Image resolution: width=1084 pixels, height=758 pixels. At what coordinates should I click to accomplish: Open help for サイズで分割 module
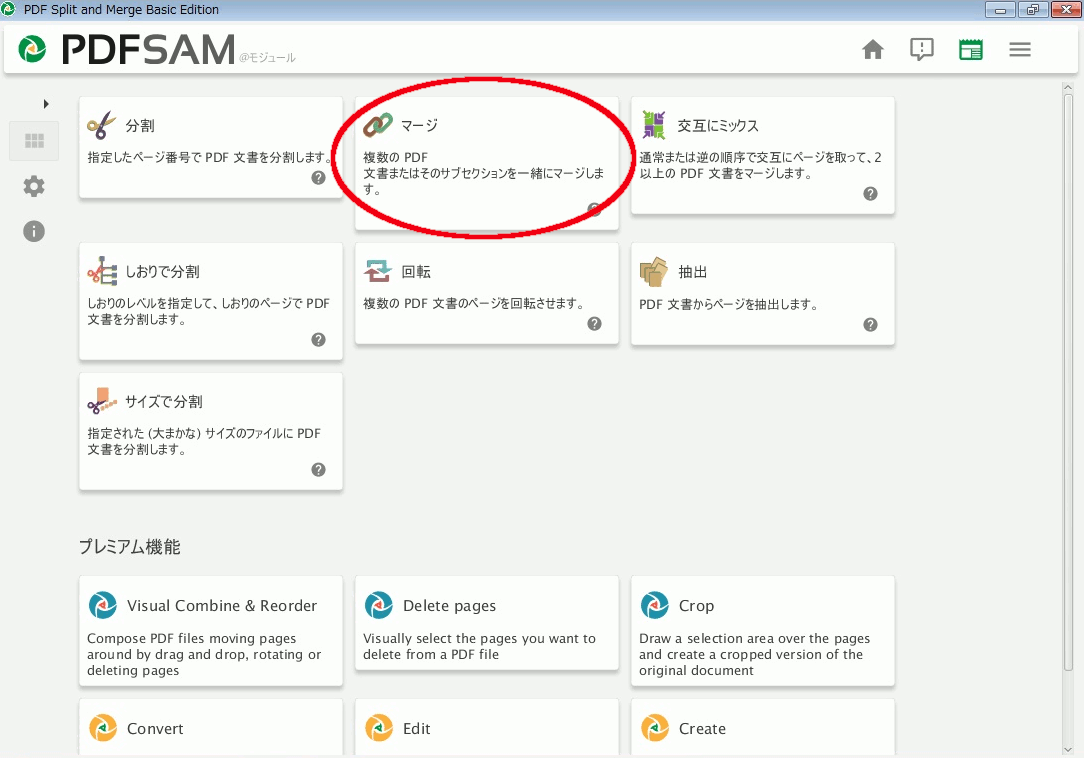[318, 470]
